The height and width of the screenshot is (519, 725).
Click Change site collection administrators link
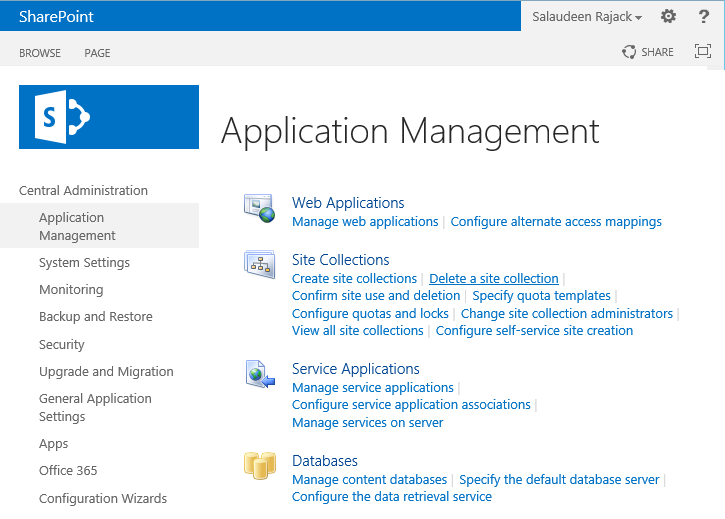pos(567,314)
